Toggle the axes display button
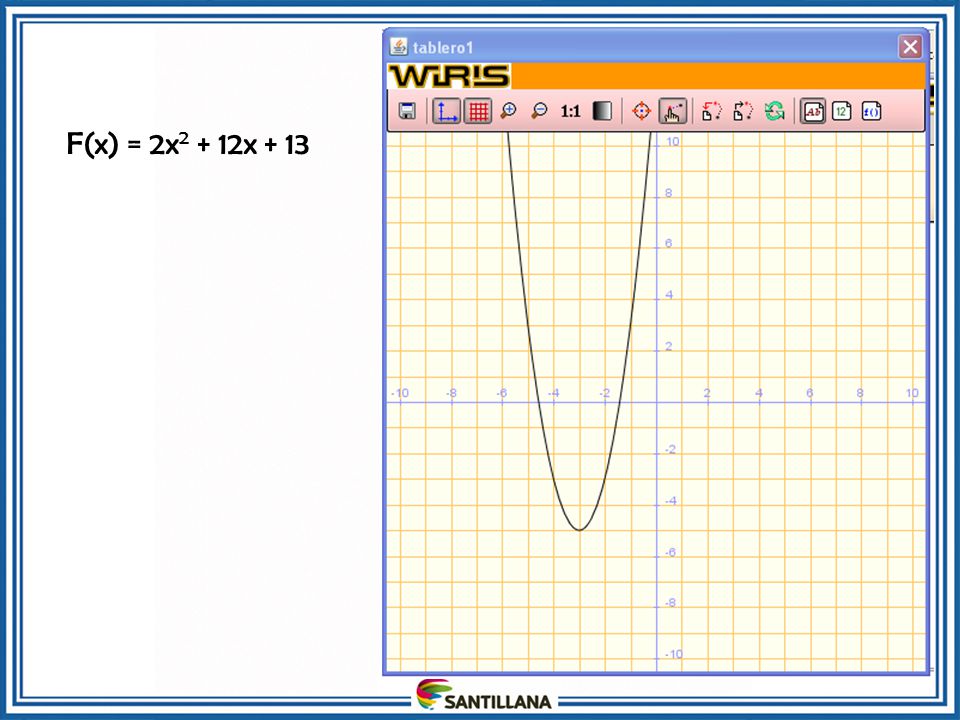Screen dimensions: 960x720 (x=446, y=111)
